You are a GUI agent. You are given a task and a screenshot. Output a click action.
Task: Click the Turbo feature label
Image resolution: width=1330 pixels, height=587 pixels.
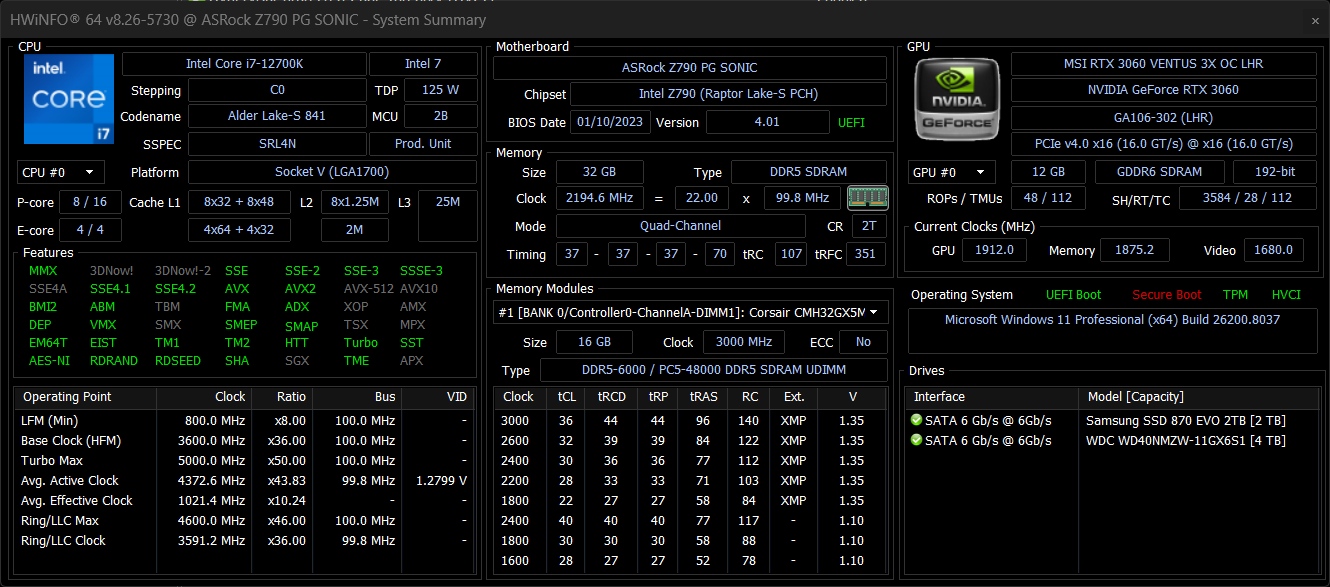pyautogui.click(x=361, y=343)
